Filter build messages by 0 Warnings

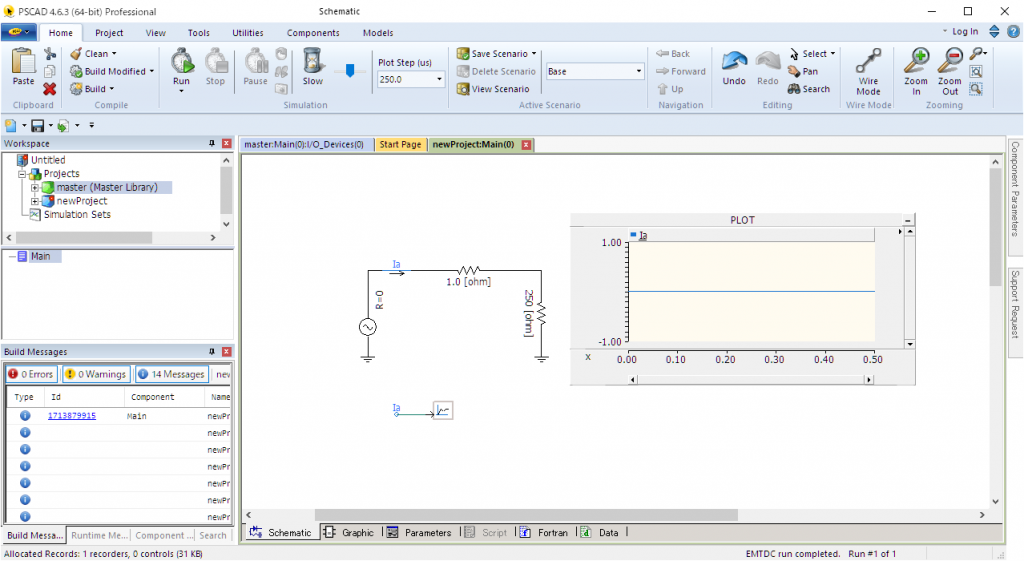[x=95, y=374]
